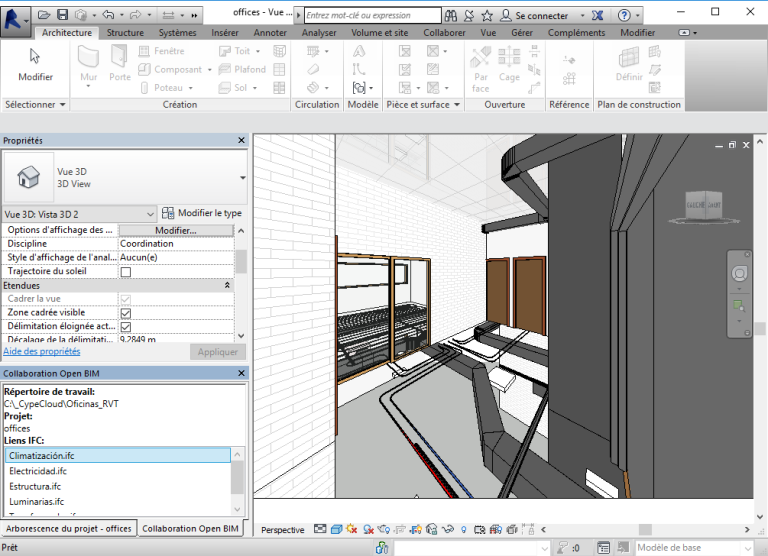The image size is (768, 556).
Task: Click the Open folder quick access icon
Action: tap(44, 15)
